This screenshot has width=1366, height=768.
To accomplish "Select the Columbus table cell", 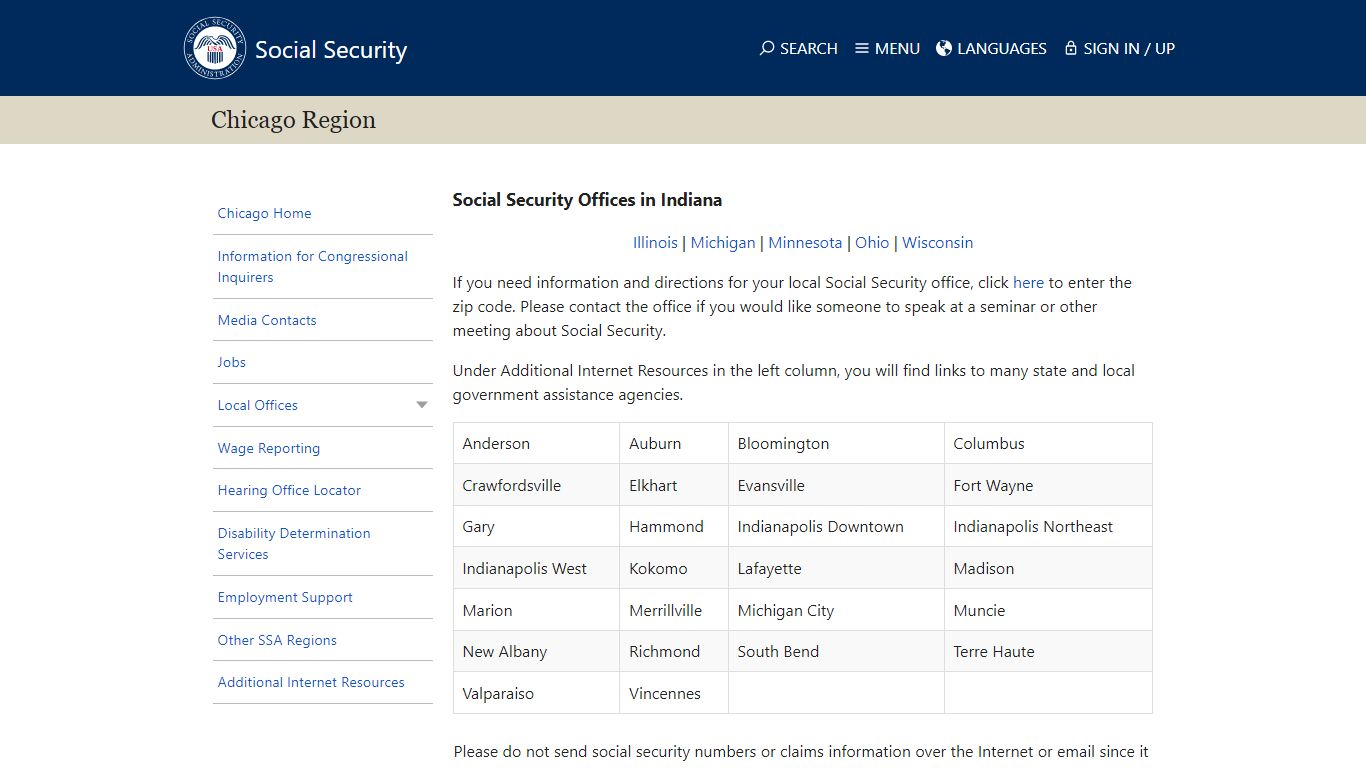I will pos(1048,443).
